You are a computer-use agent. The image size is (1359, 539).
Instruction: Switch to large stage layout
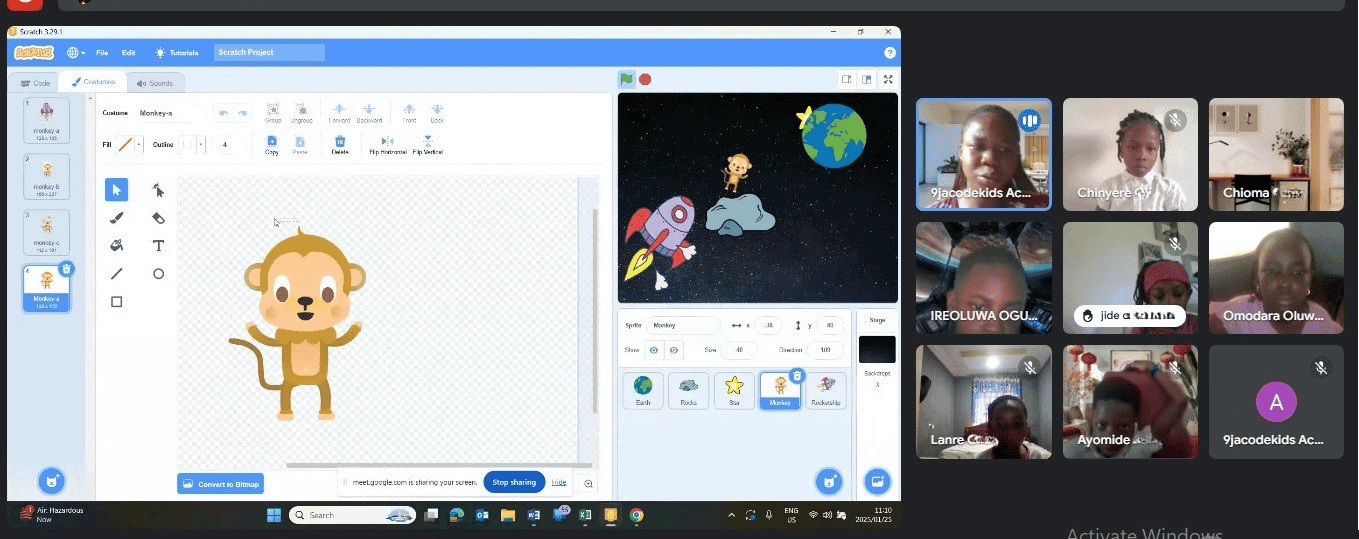coord(866,80)
